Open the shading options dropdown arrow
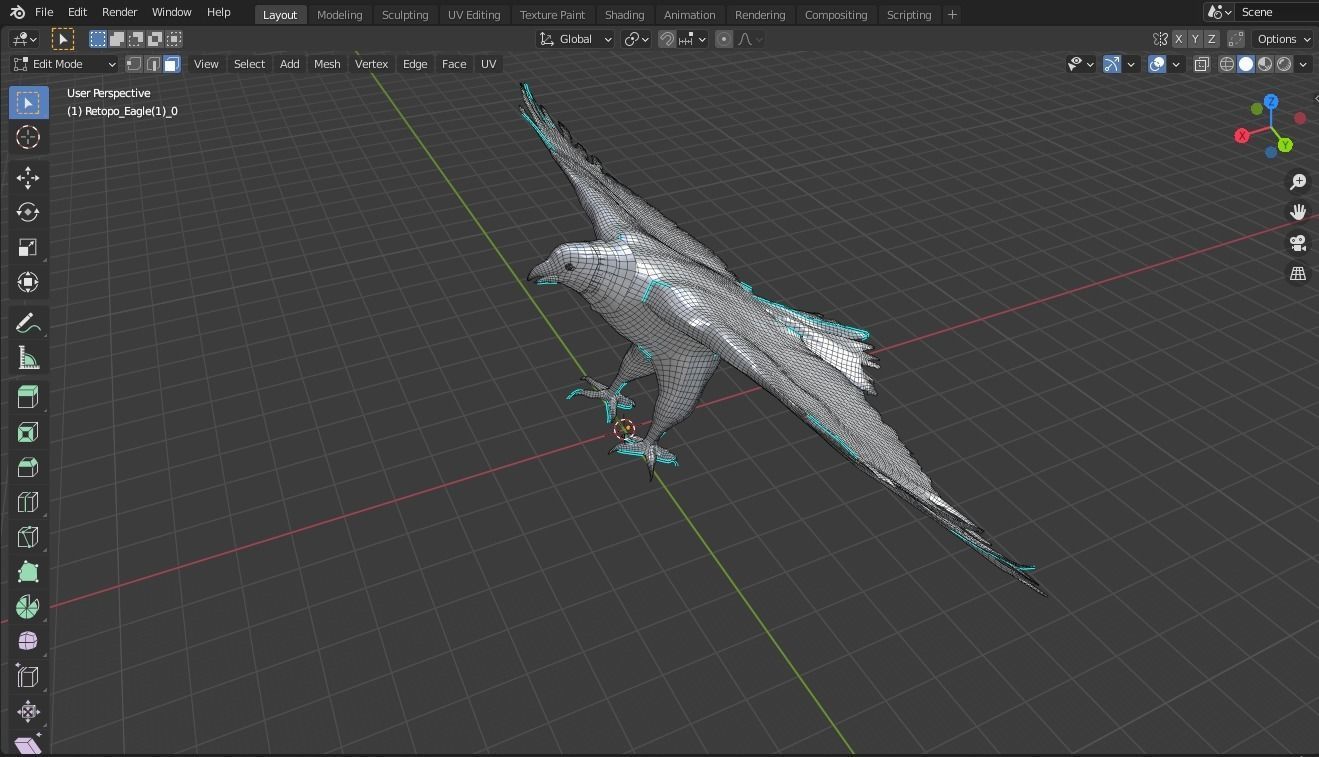Screen dimensions: 1319x757 coord(1303,64)
